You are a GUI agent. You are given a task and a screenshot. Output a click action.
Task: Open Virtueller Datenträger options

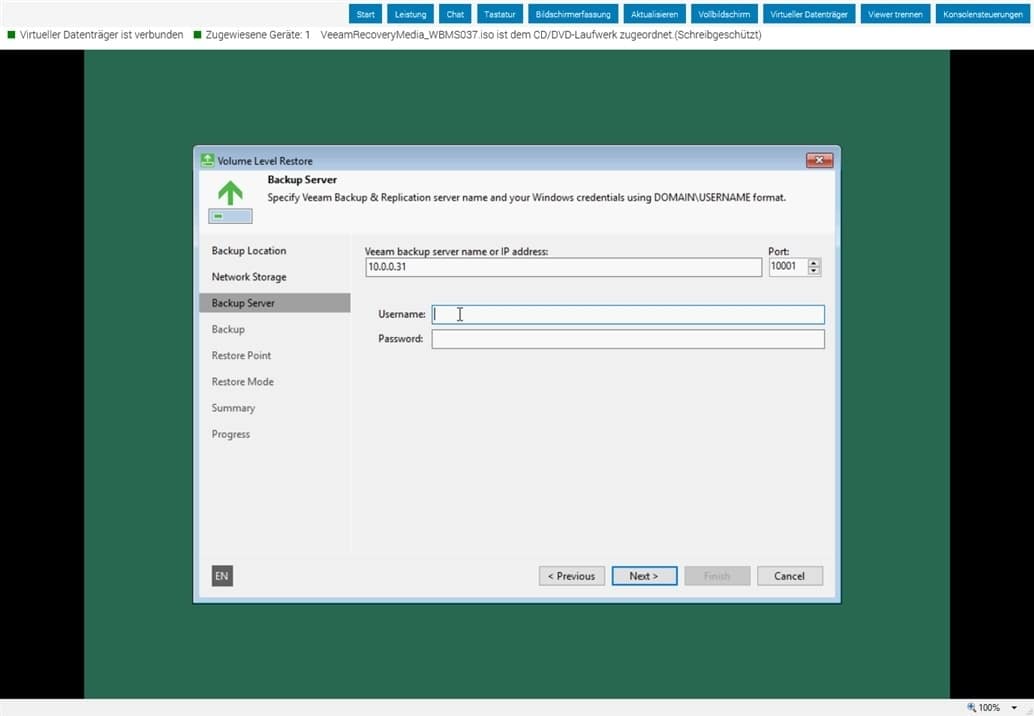[x=809, y=14]
